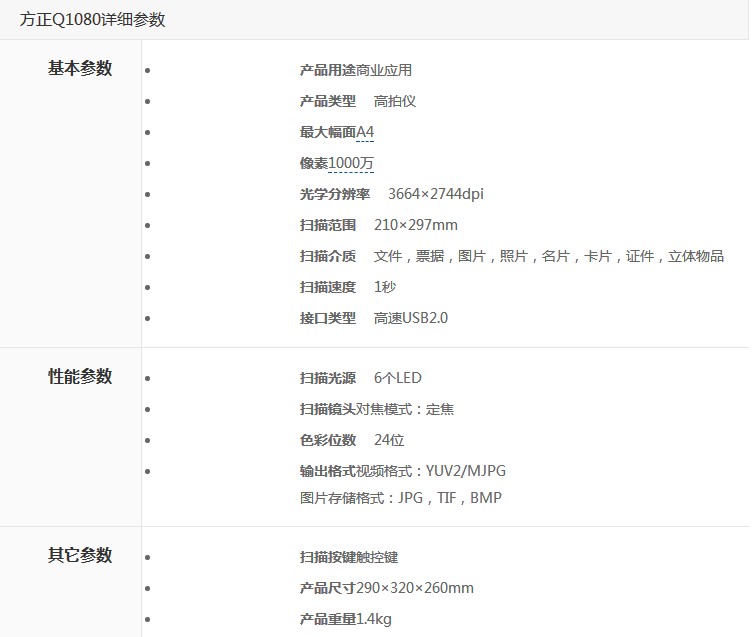Click the 商业应用 value
This screenshot has width=754, height=637.
(x=384, y=70)
